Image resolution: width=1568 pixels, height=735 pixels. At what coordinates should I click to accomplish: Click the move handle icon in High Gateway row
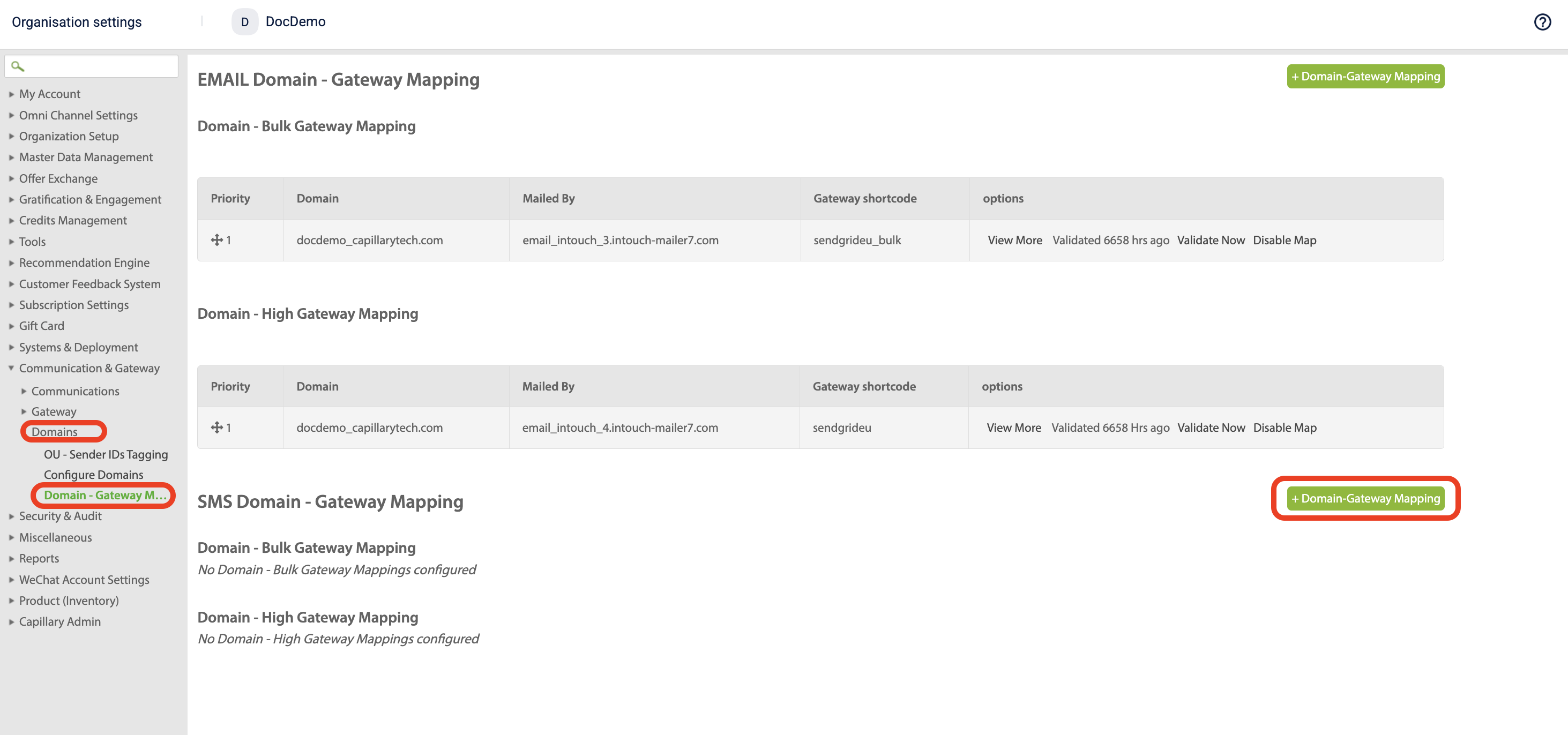(x=216, y=427)
